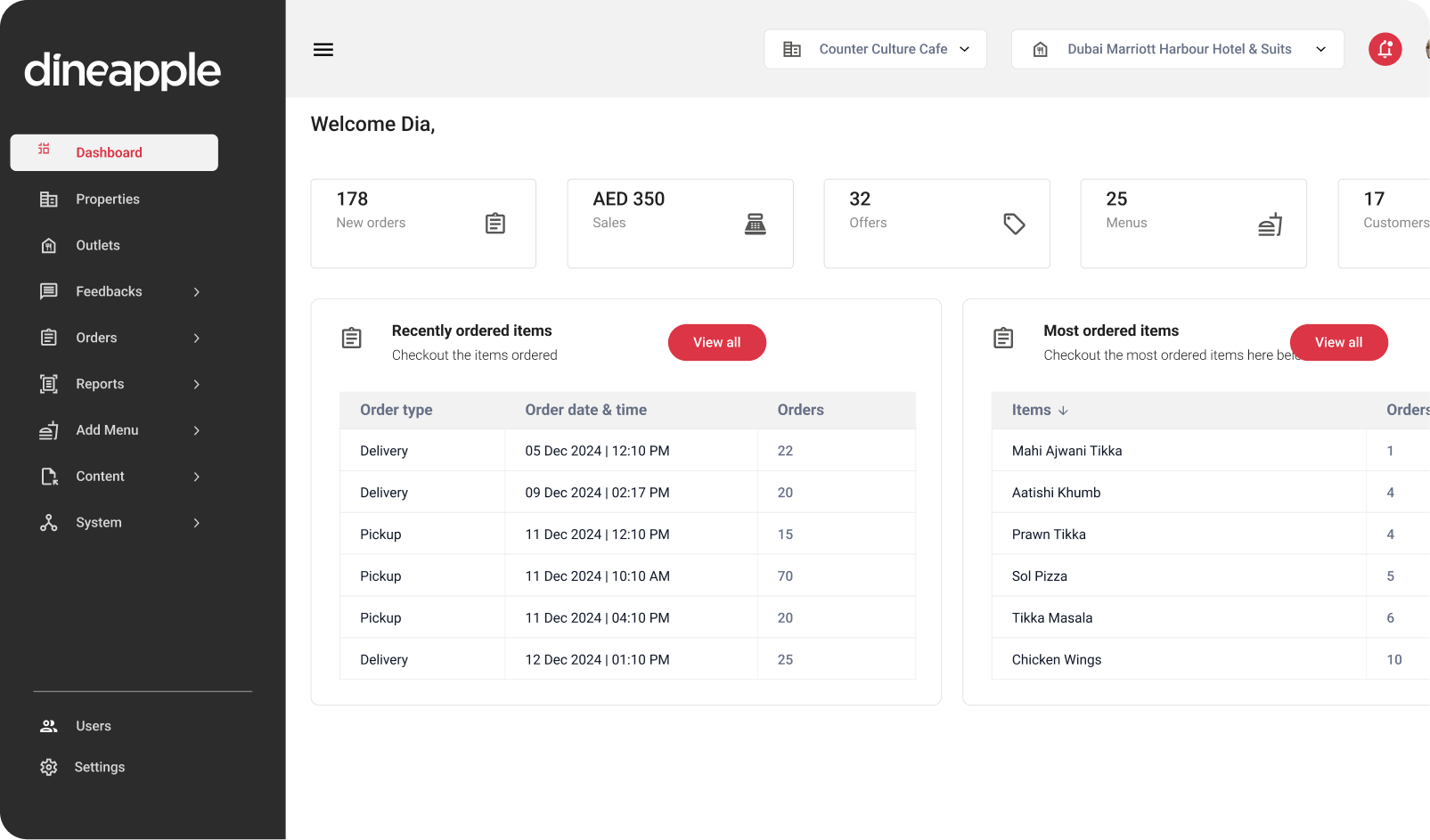Expand the Add Menu sidebar section

point(106,430)
